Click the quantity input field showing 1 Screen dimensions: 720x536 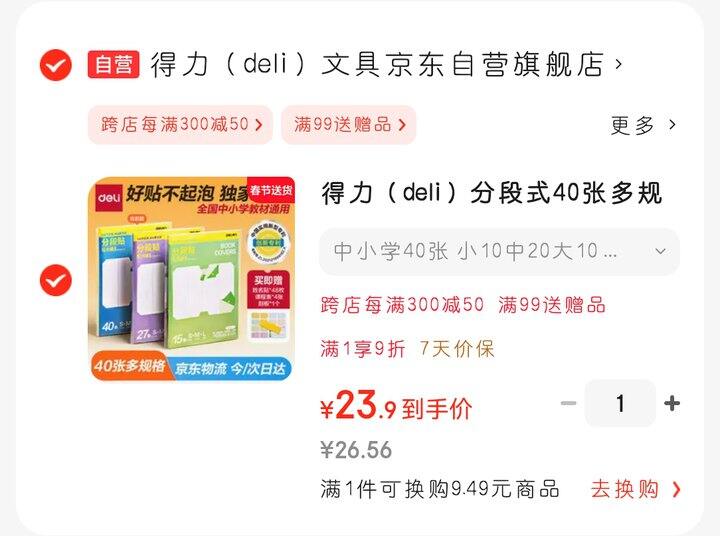point(620,403)
